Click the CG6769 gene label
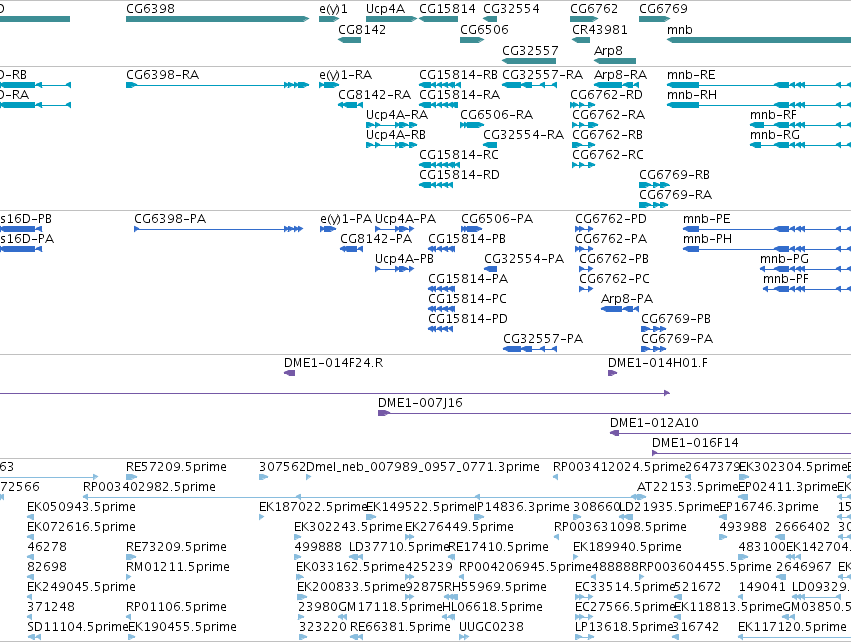The width and height of the screenshot is (851, 642). click(x=663, y=9)
